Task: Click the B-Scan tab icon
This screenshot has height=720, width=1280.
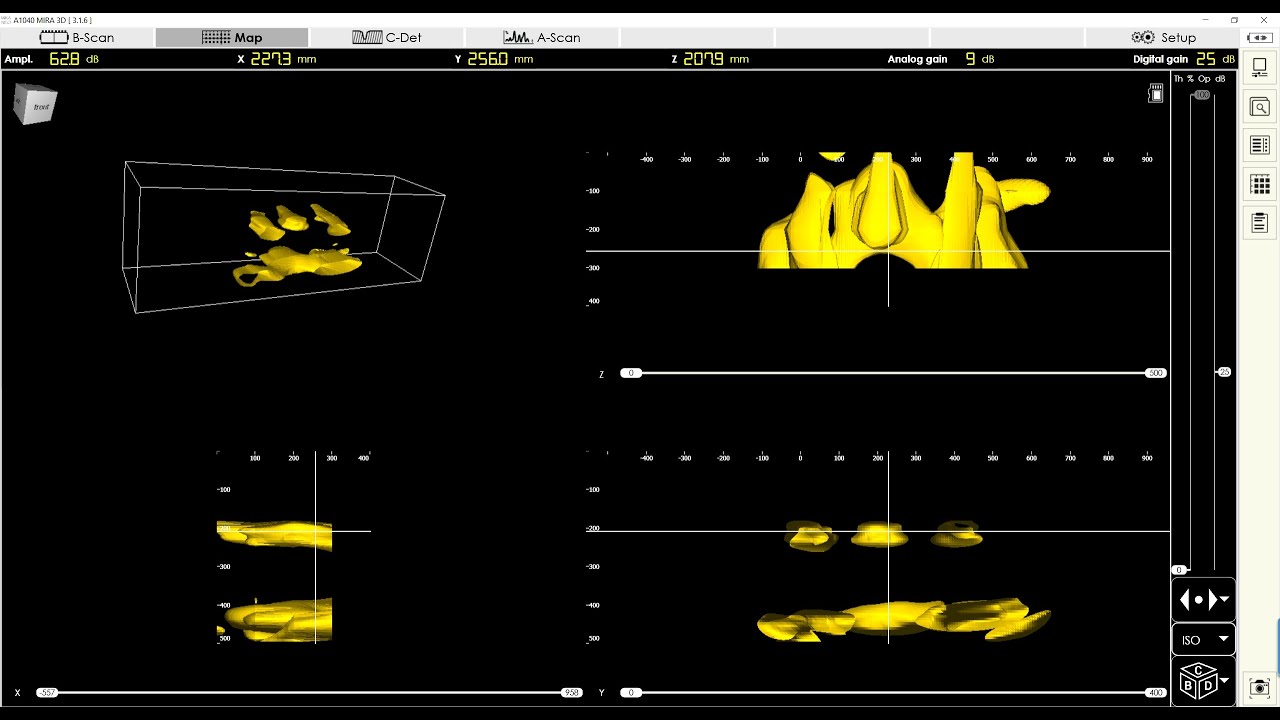Action: pyautogui.click(x=53, y=37)
